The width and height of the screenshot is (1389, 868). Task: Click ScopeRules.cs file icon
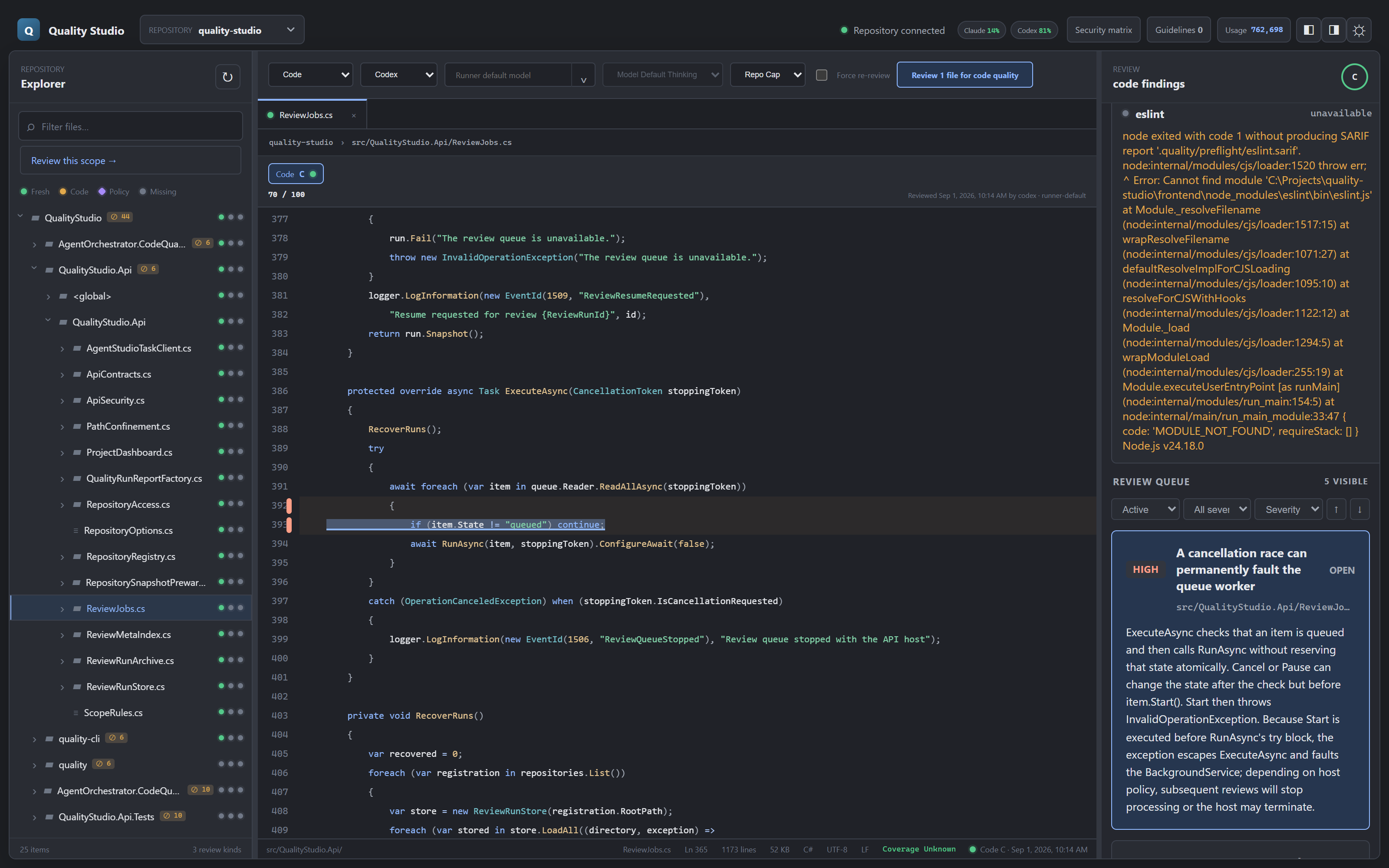(76, 713)
